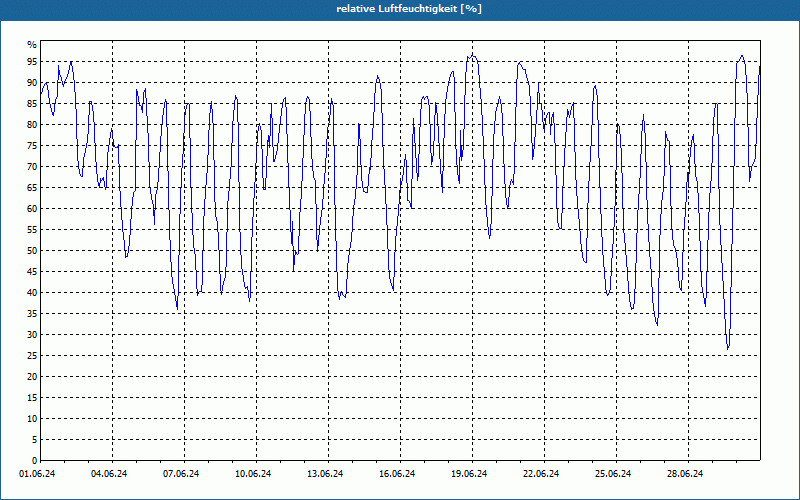This screenshot has height=500, width=800.
Task: Click the x-axis date label 19.06.24
Action: (469, 474)
